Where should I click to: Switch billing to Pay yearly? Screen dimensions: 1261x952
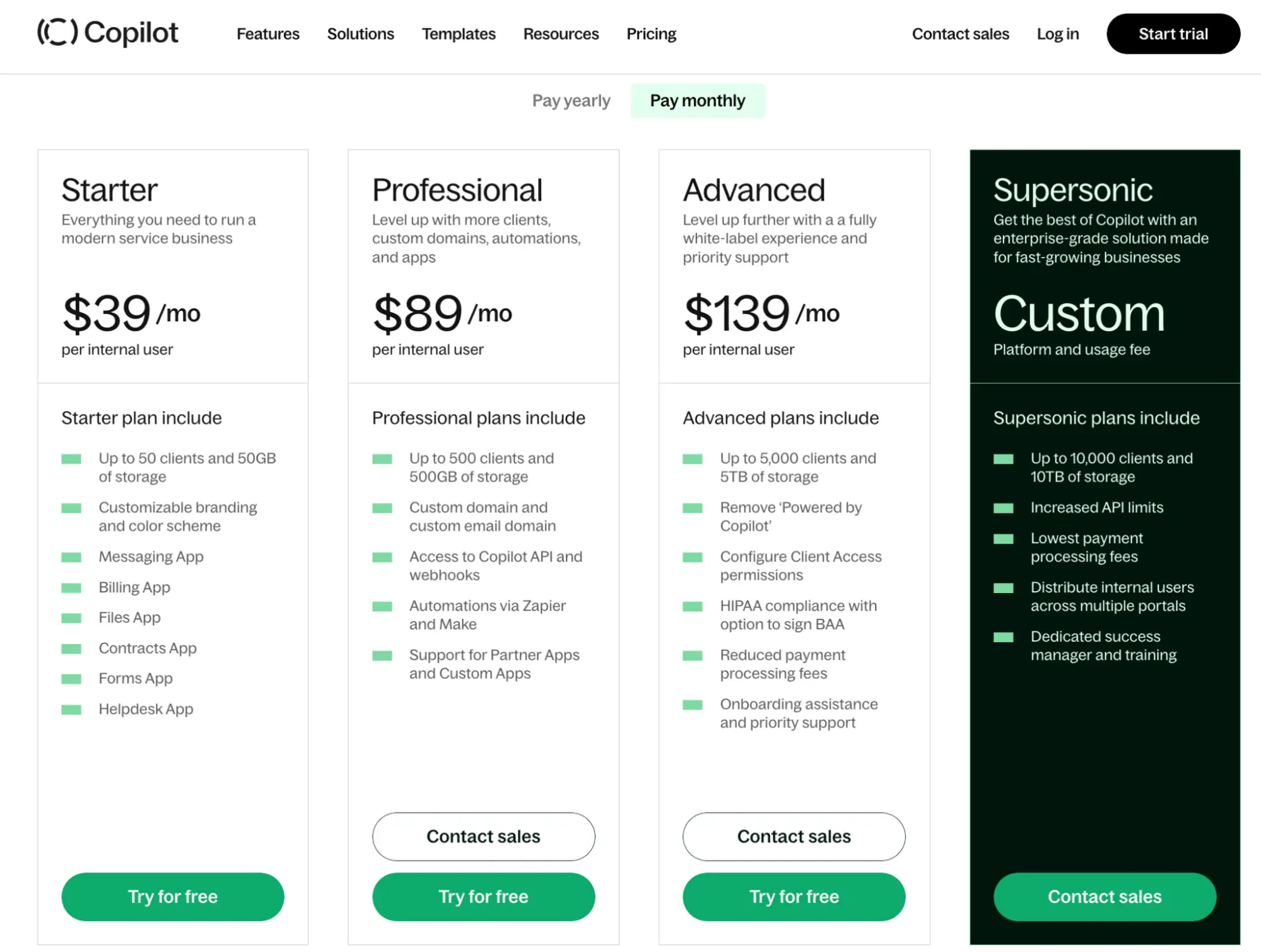pyautogui.click(x=571, y=101)
